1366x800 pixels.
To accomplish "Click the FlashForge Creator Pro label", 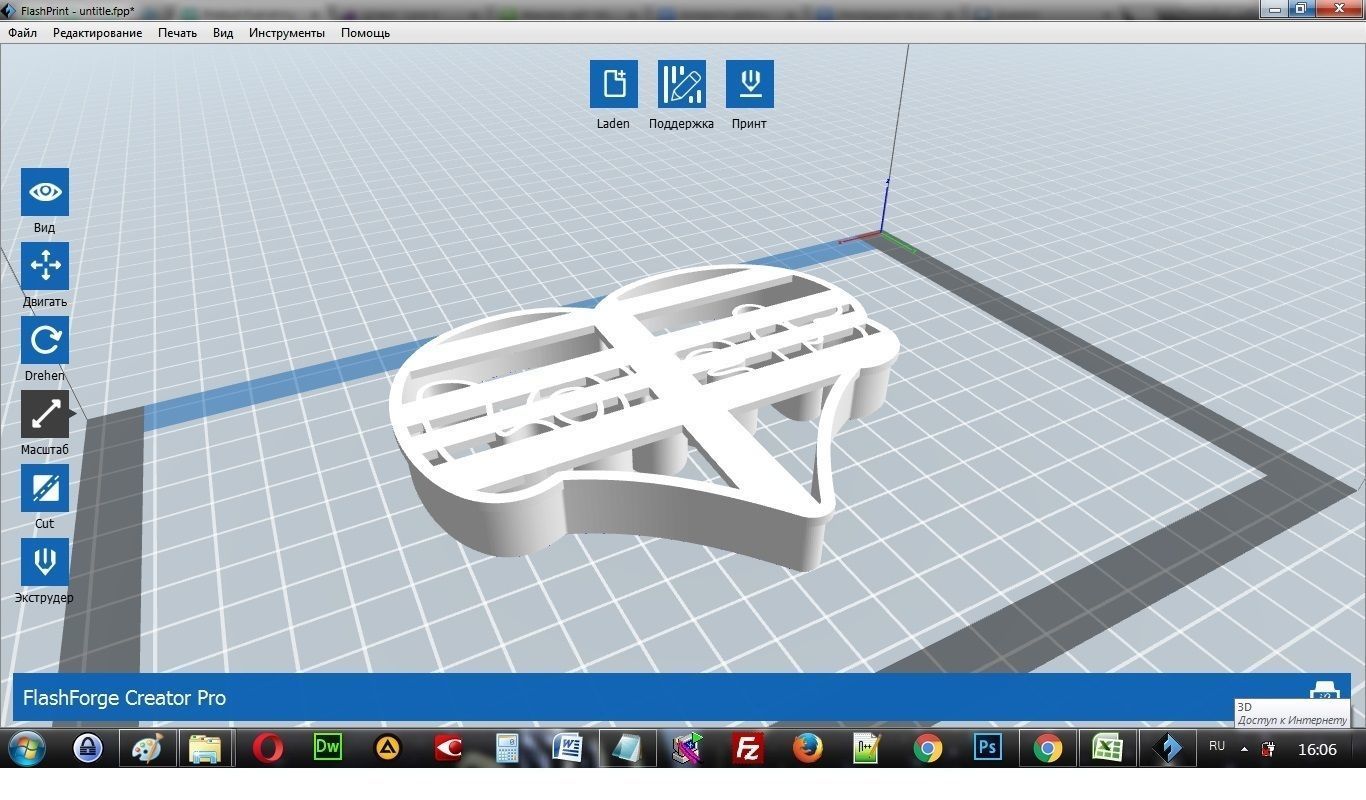I will click(124, 698).
